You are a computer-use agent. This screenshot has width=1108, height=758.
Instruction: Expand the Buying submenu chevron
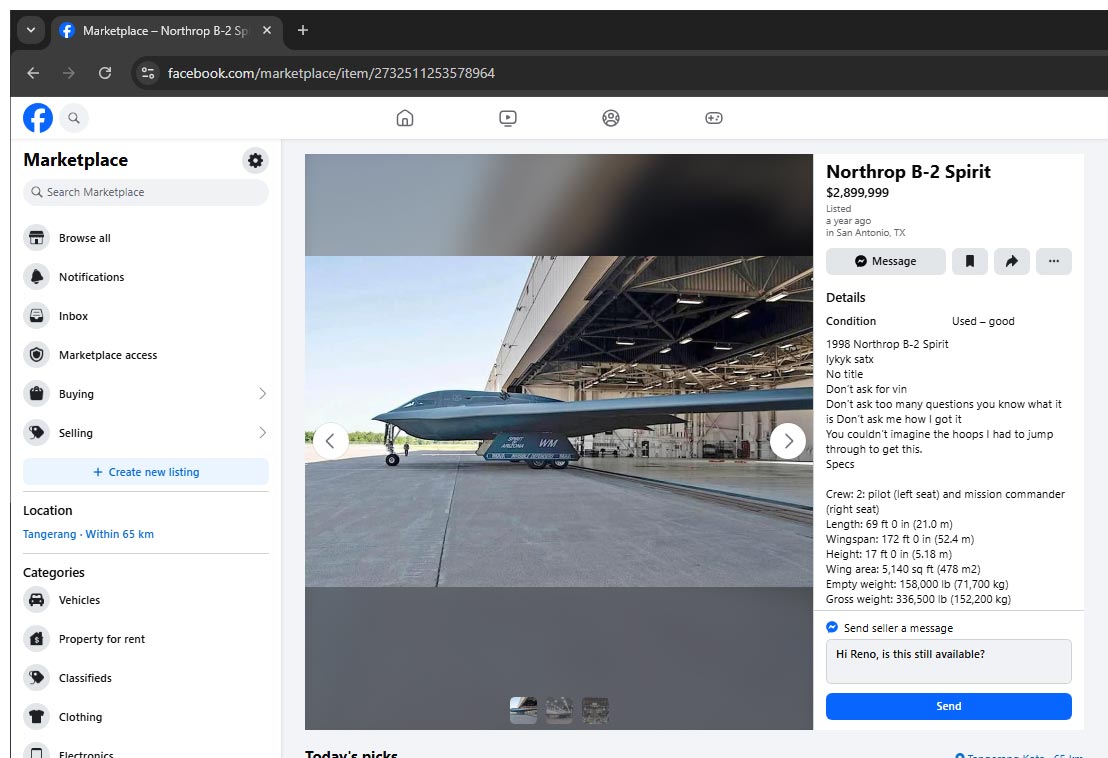point(262,393)
